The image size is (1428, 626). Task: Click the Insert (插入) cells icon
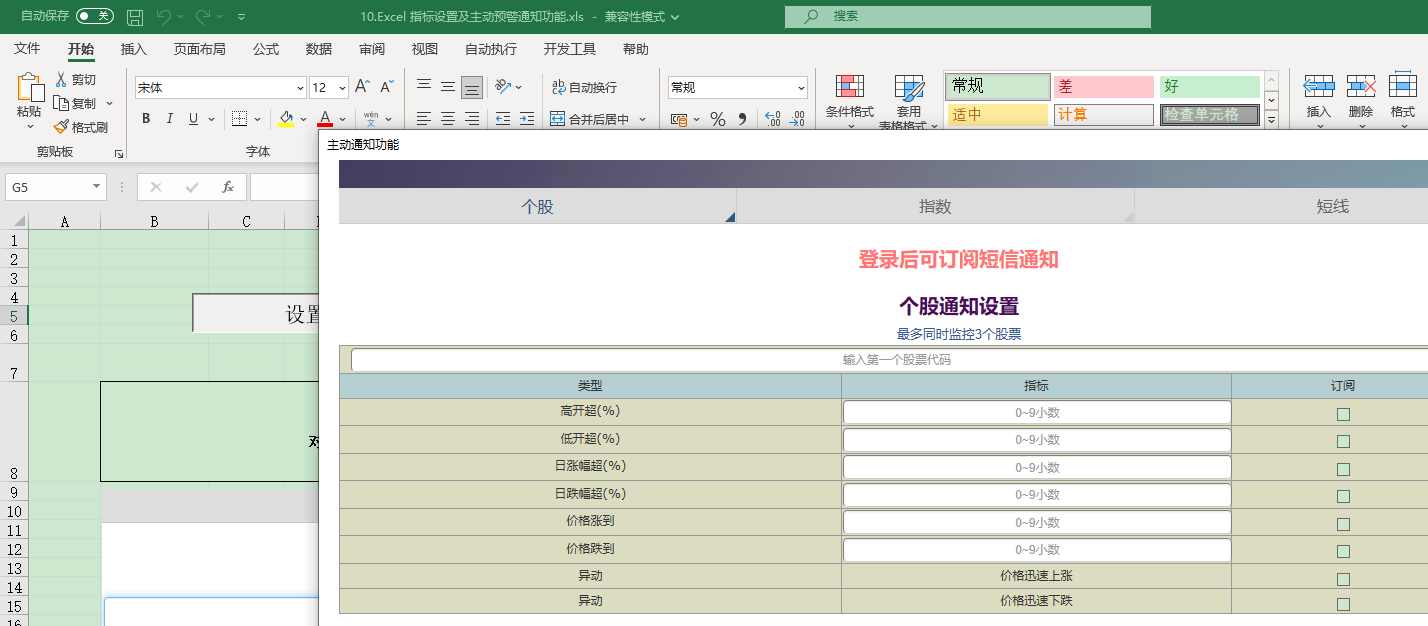pos(1319,87)
